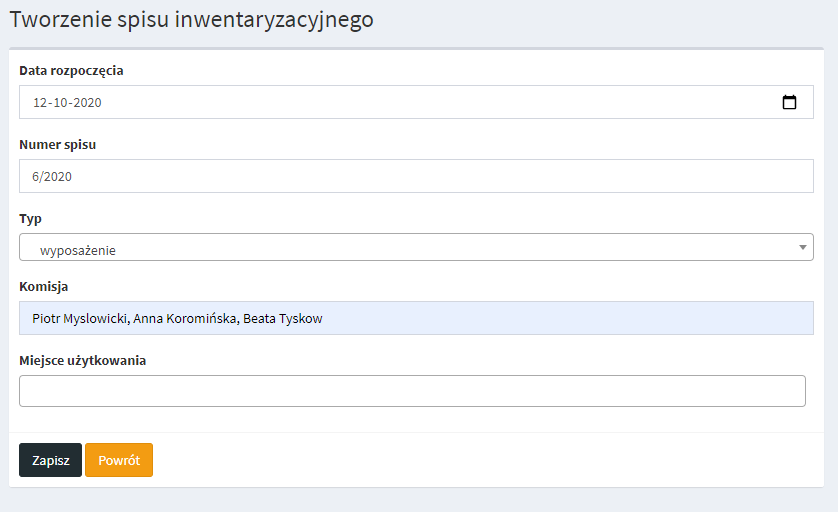This screenshot has height=512, width=838.
Task: Click the Data rozpoczęcia label
Action: (x=72, y=70)
